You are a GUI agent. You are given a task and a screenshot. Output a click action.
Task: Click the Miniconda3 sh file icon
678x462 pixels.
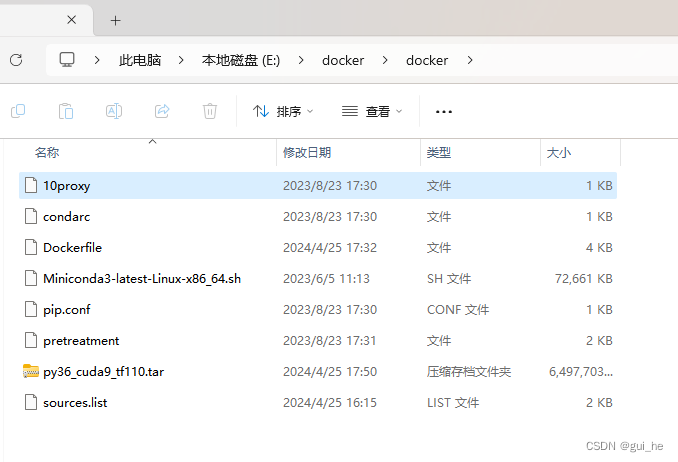[x=31, y=278]
